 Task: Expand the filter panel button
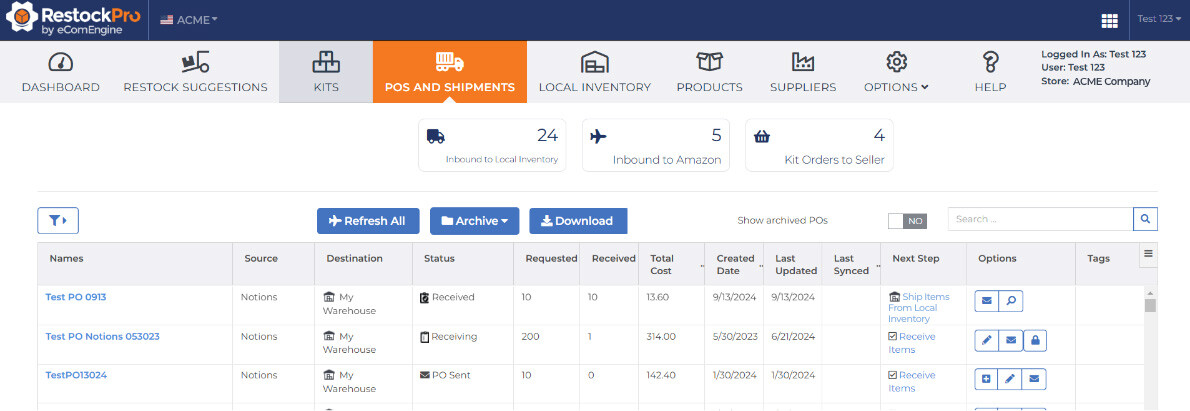58,221
